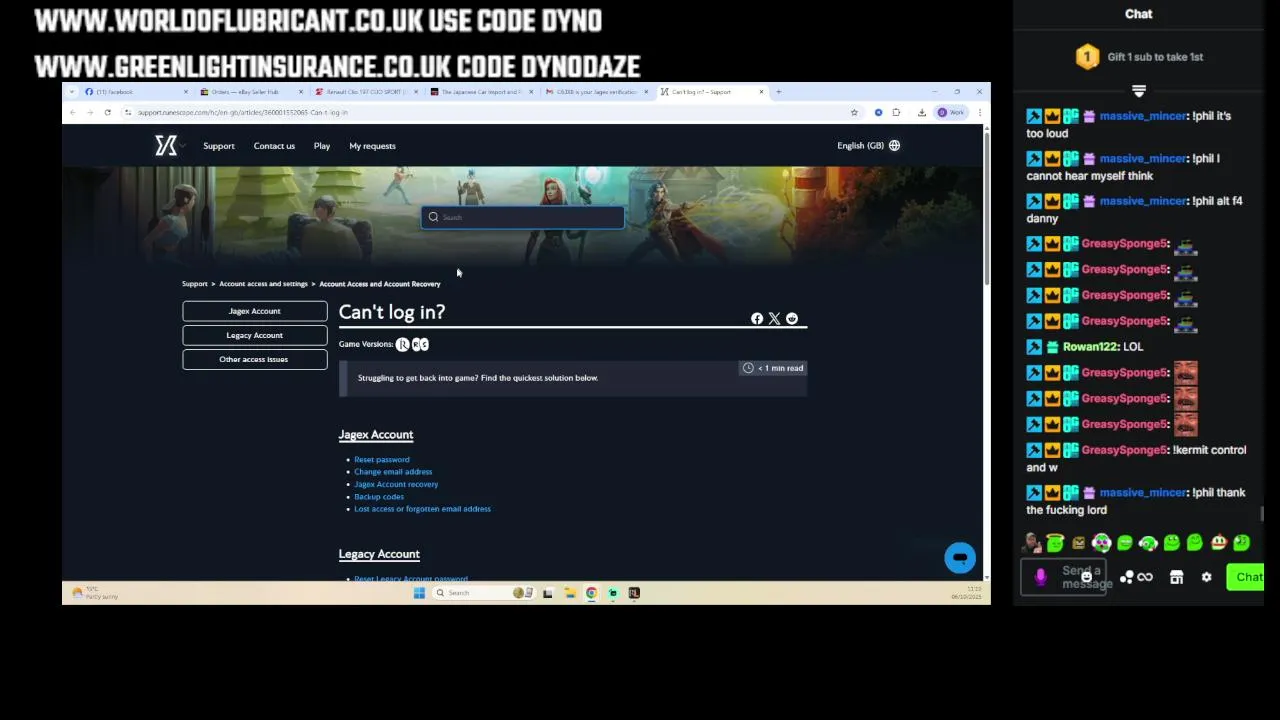Open the browser downloads icon

[x=921, y=112]
